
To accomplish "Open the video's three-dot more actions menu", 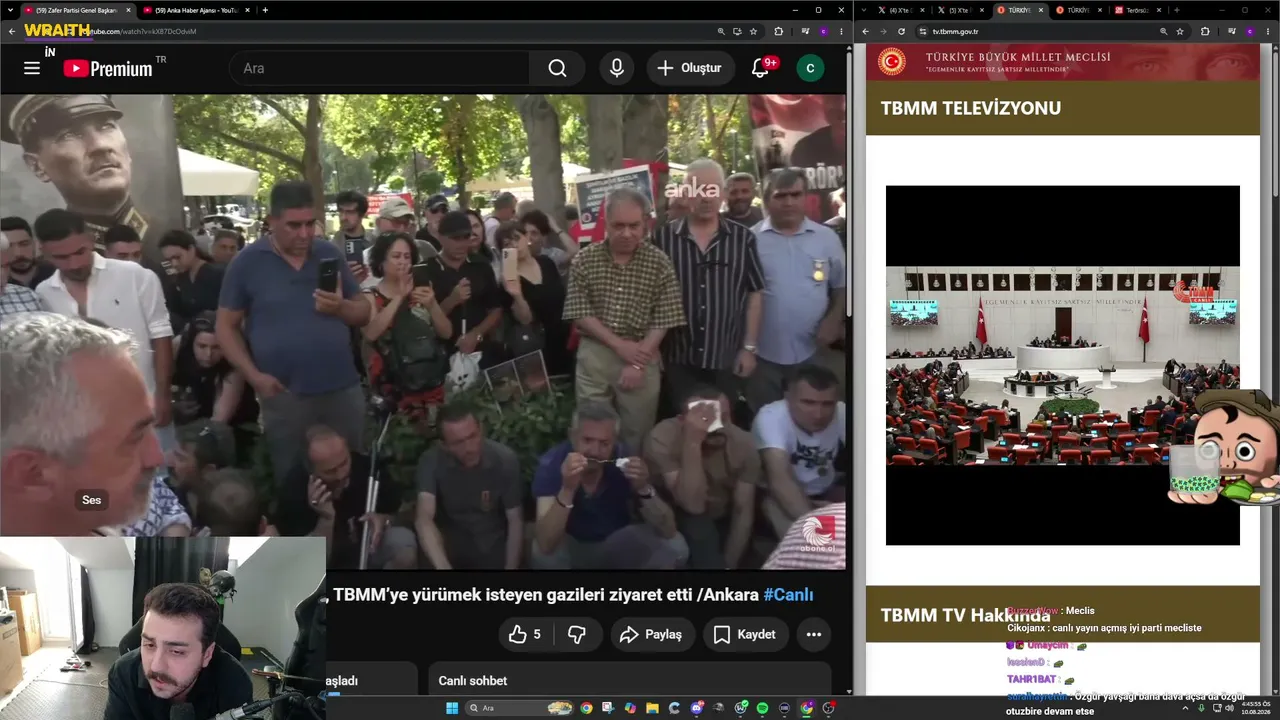I will pos(814,634).
